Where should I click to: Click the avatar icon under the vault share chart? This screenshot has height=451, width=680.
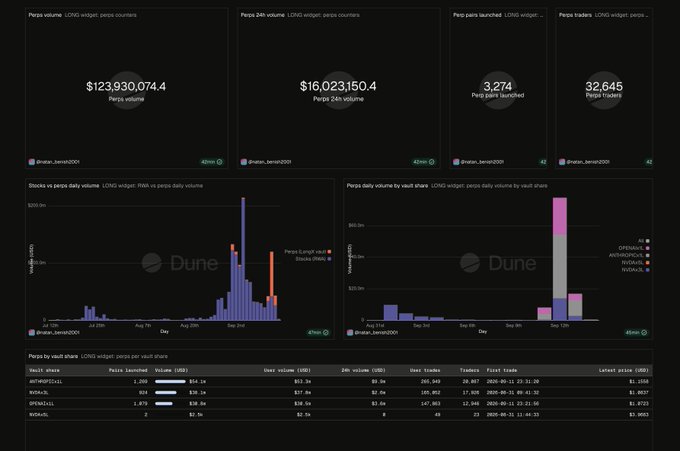pyautogui.click(x=350, y=333)
